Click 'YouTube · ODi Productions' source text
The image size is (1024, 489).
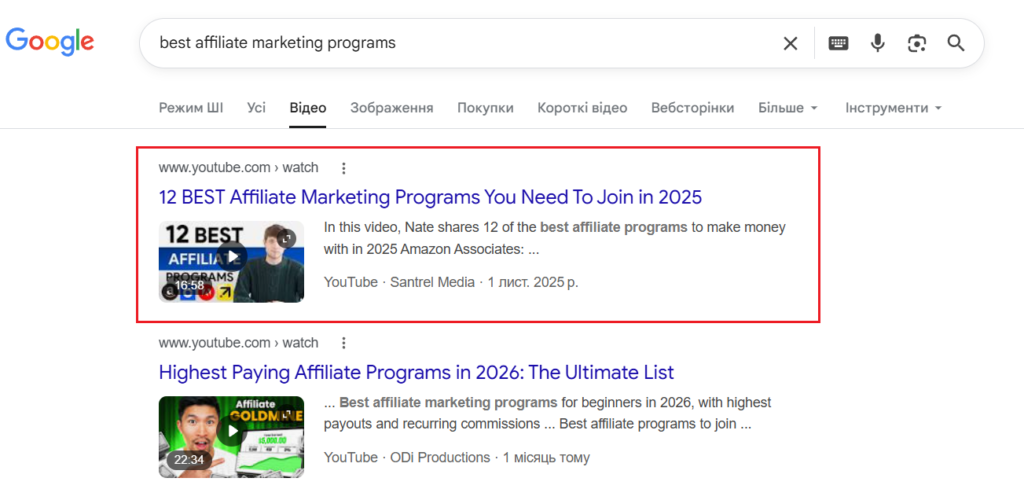click(x=407, y=458)
